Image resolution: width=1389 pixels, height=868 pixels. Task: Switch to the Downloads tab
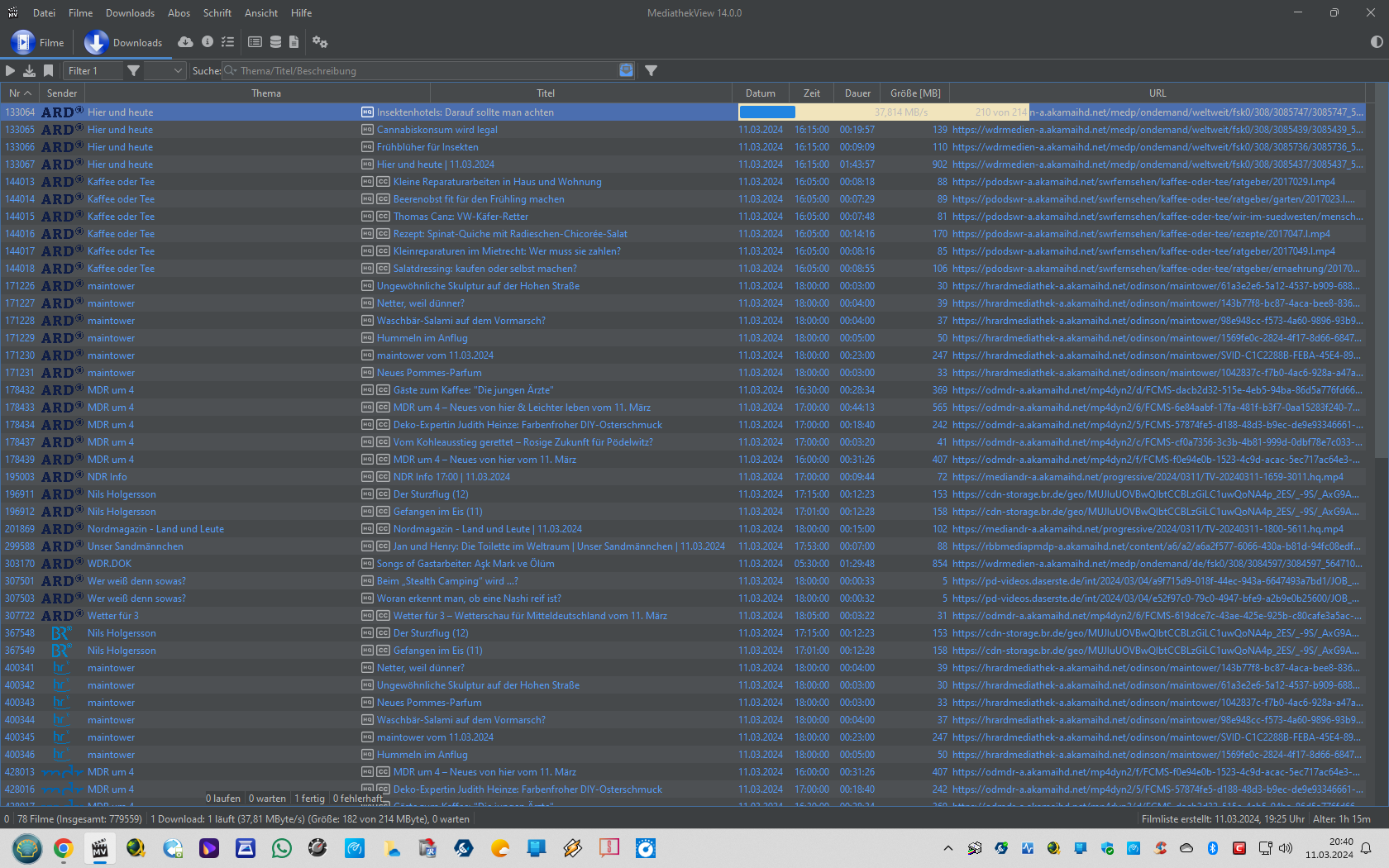tap(124, 43)
